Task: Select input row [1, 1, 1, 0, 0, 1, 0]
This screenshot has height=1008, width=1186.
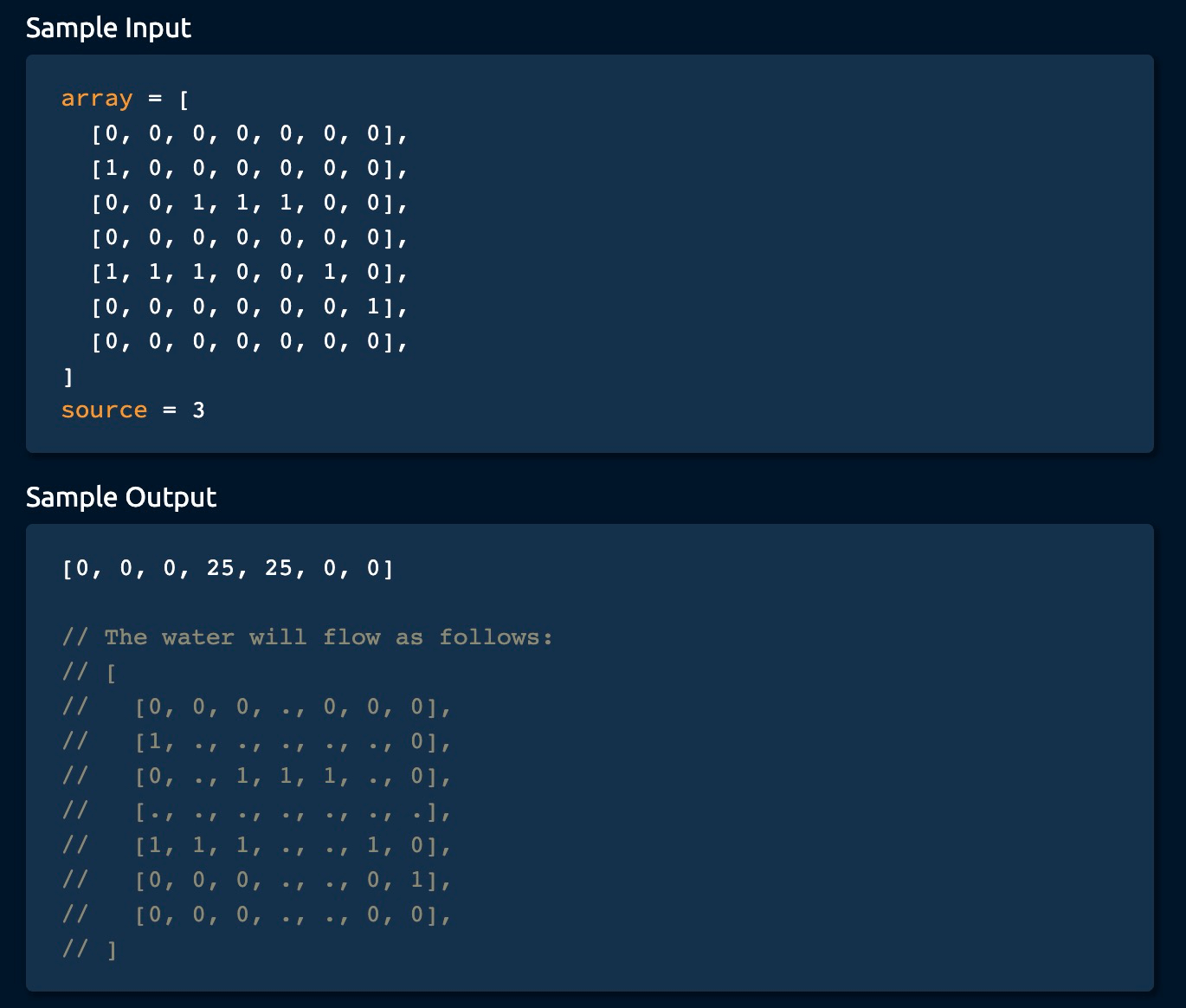Action: coord(249,272)
